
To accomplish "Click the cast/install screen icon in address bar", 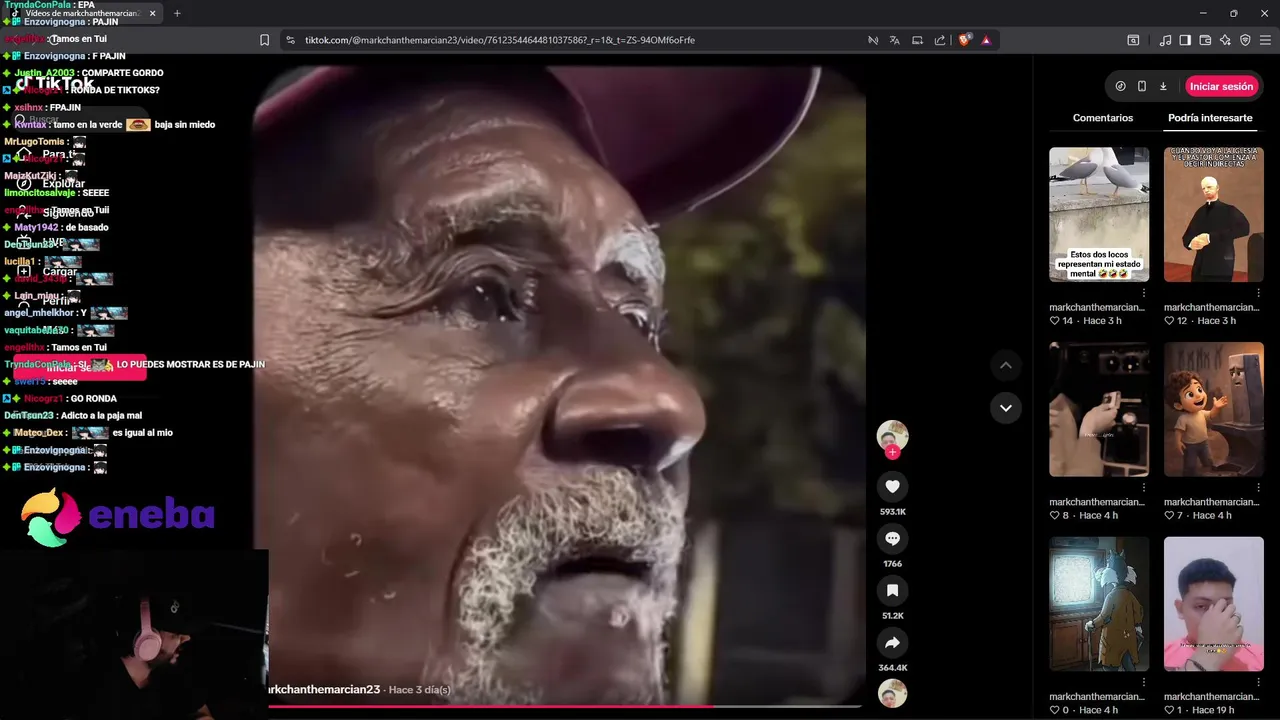I will click(x=917, y=40).
